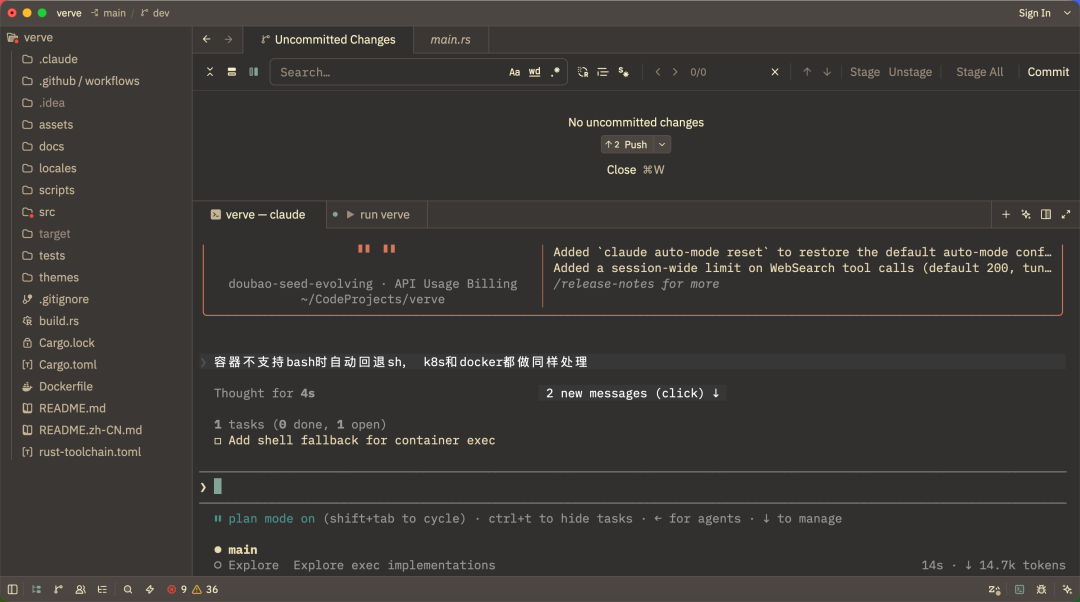The width and height of the screenshot is (1080, 602).
Task: Click the terminal prompt input line
Action: click(632, 487)
